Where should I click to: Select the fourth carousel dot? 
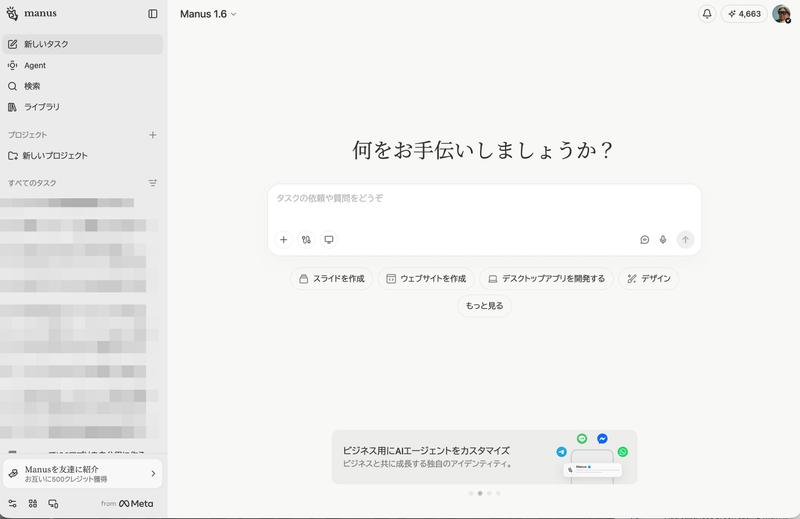[498, 493]
